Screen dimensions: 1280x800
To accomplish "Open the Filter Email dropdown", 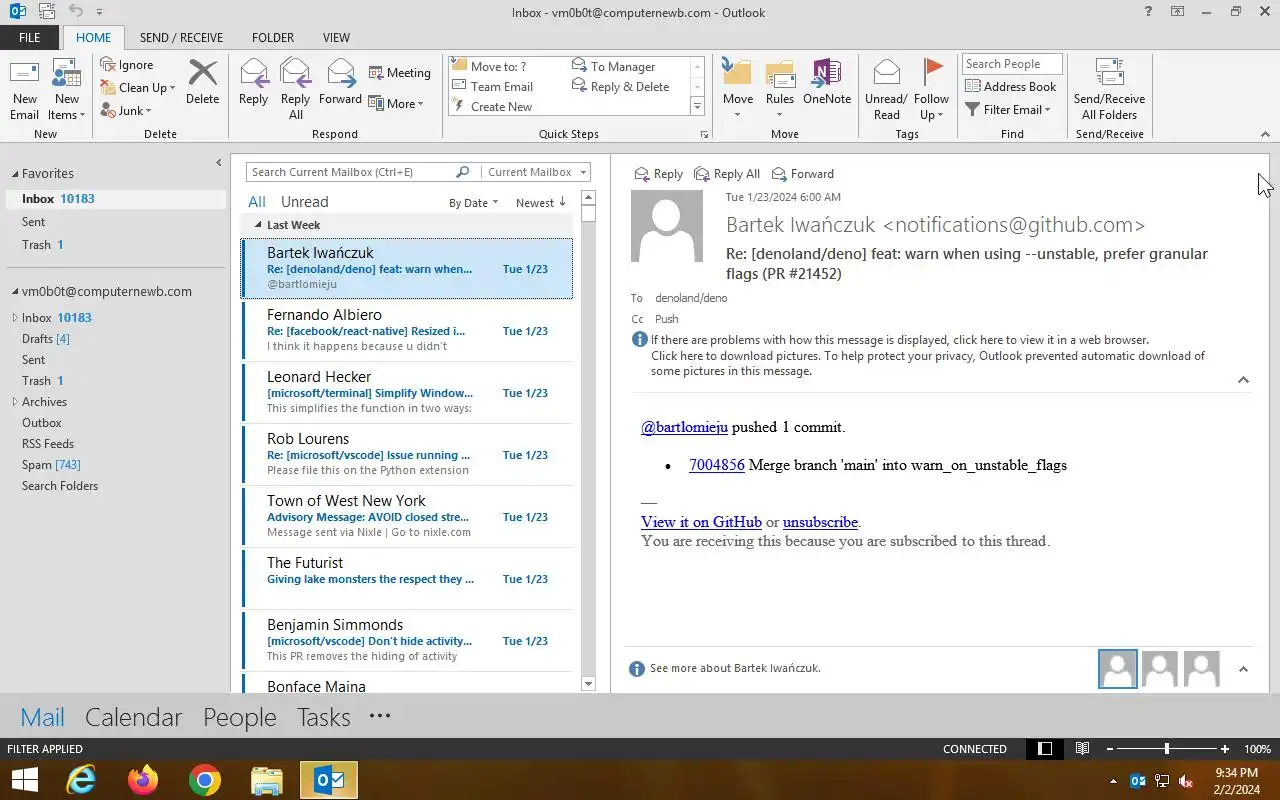I will (1008, 109).
